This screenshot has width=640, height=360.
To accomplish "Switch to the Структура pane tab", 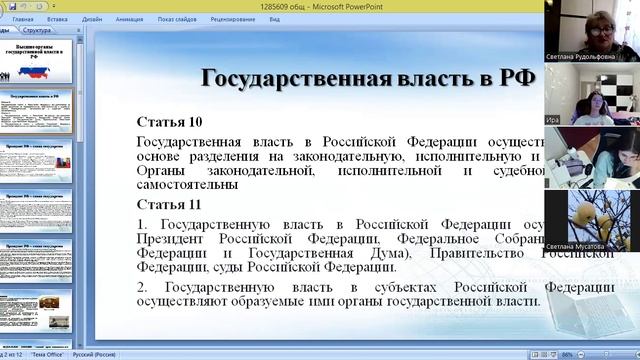I will (37, 30).
